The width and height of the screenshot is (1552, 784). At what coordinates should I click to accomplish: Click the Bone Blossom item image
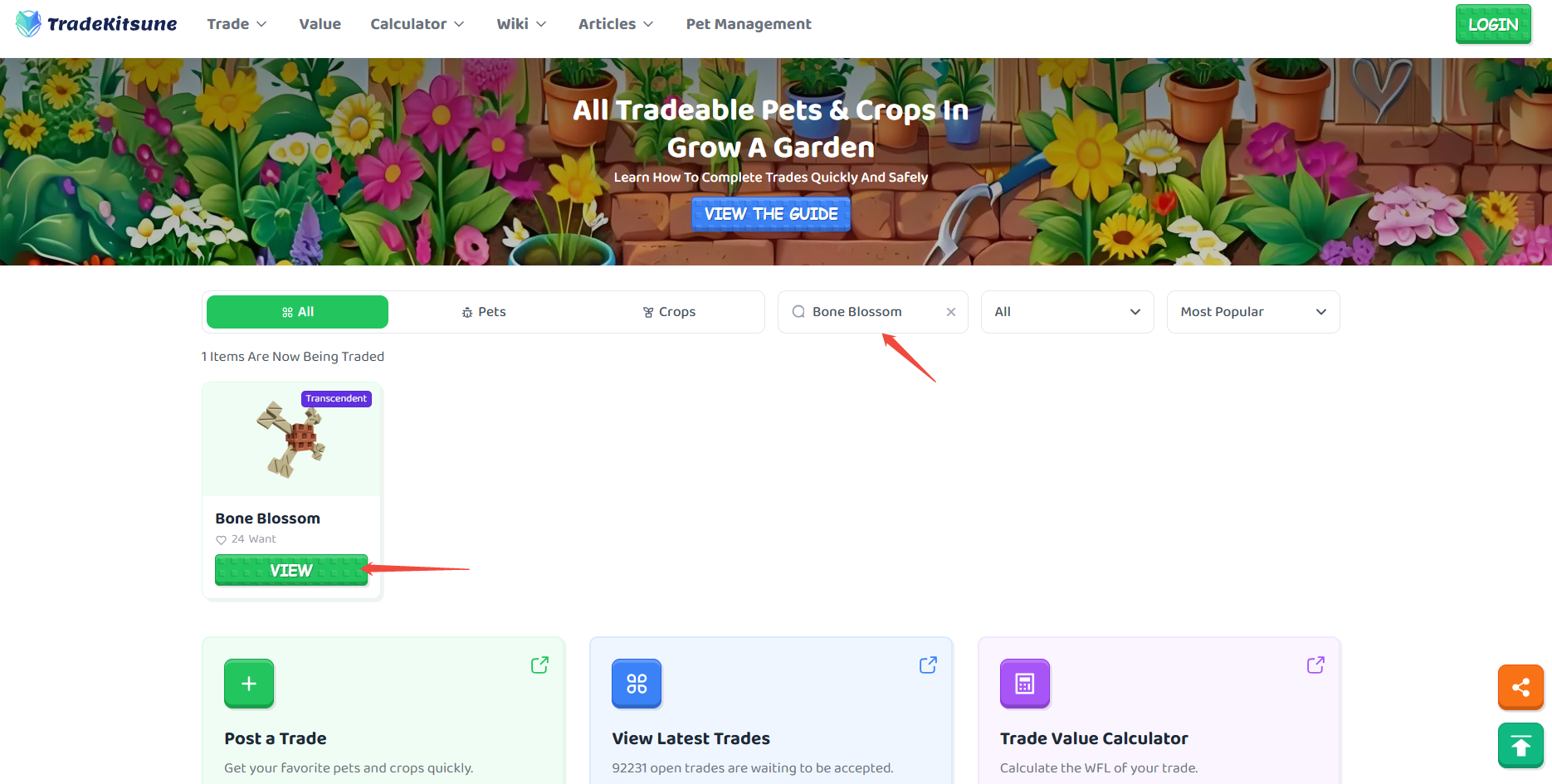[291, 439]
